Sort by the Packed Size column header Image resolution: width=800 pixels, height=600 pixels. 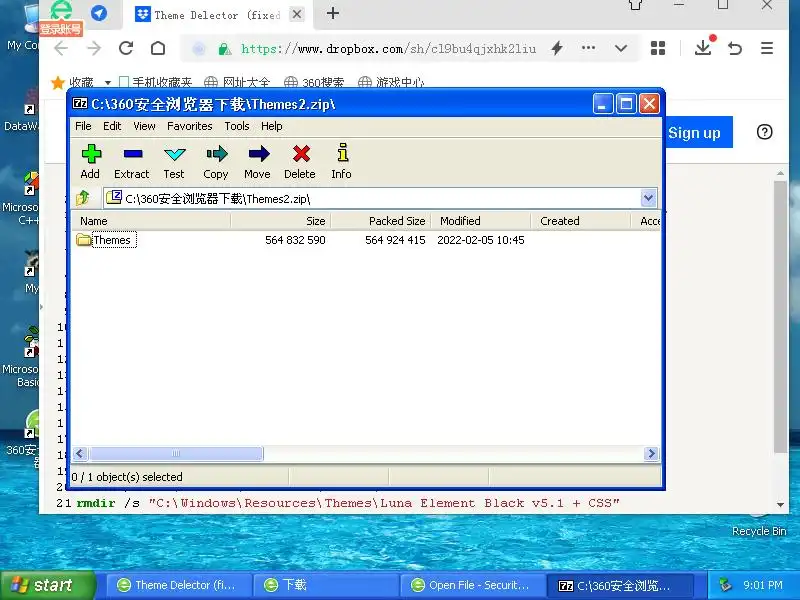coord(381,221)
